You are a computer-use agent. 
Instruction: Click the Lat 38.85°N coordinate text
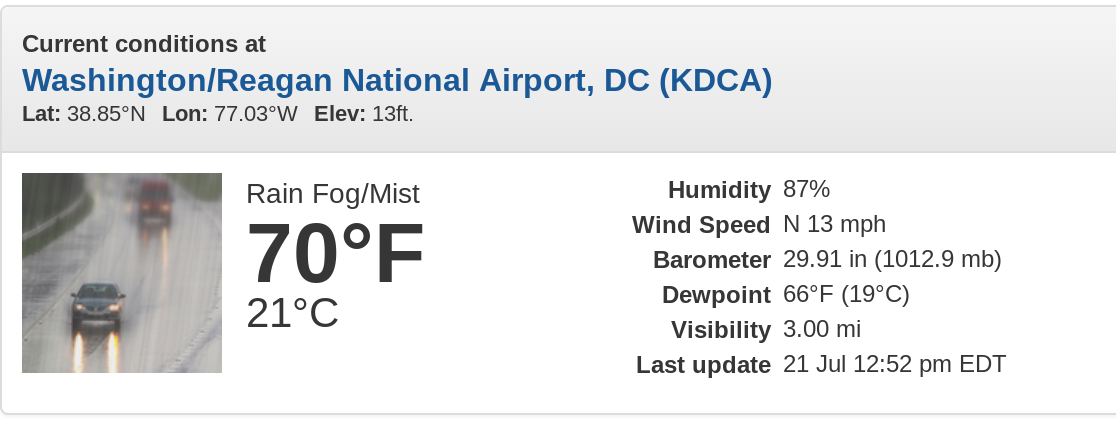[84, 114]
